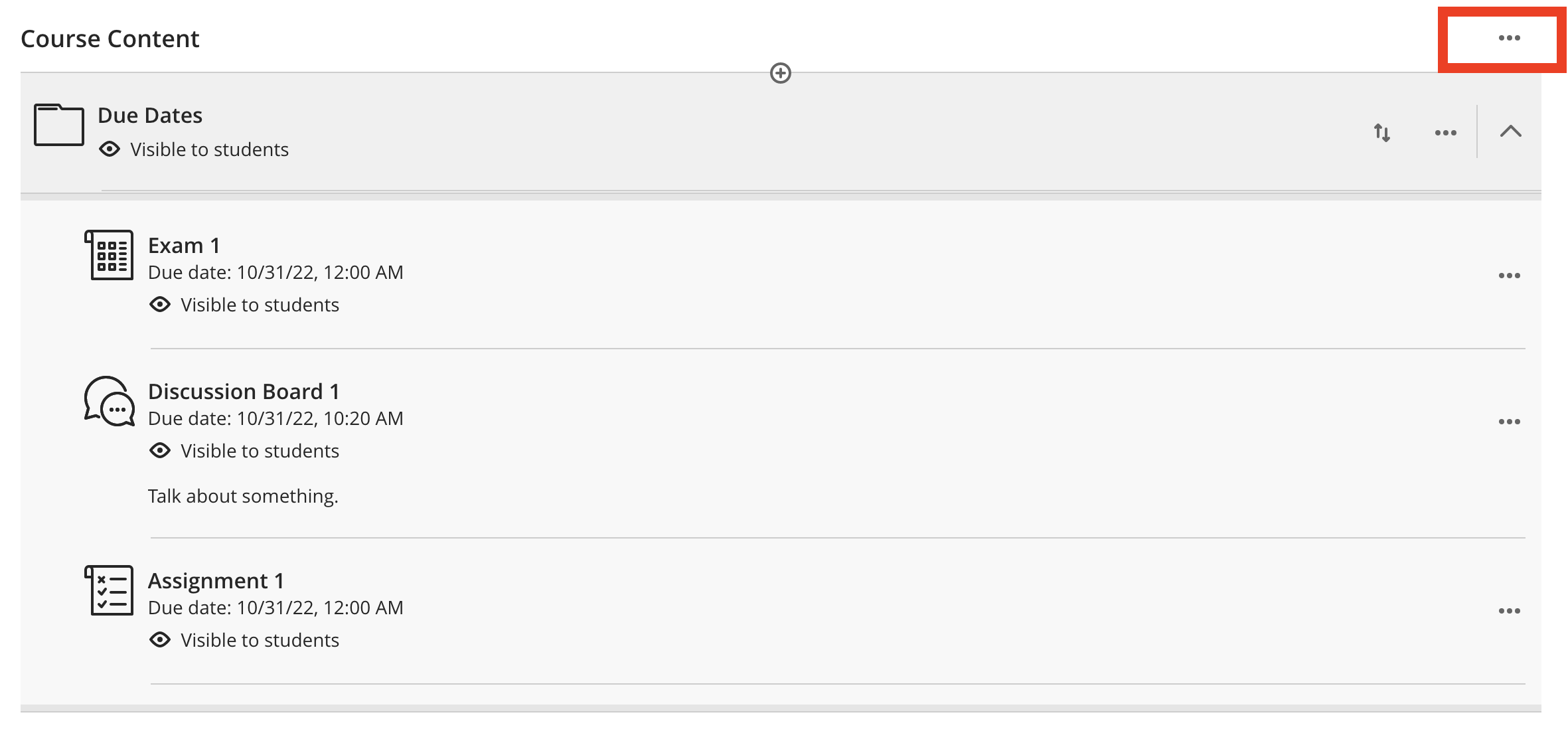Click the Assignment 1 checklist icon
The height and width of the screenshot is (753, 1568).
(x=109, y=590)
